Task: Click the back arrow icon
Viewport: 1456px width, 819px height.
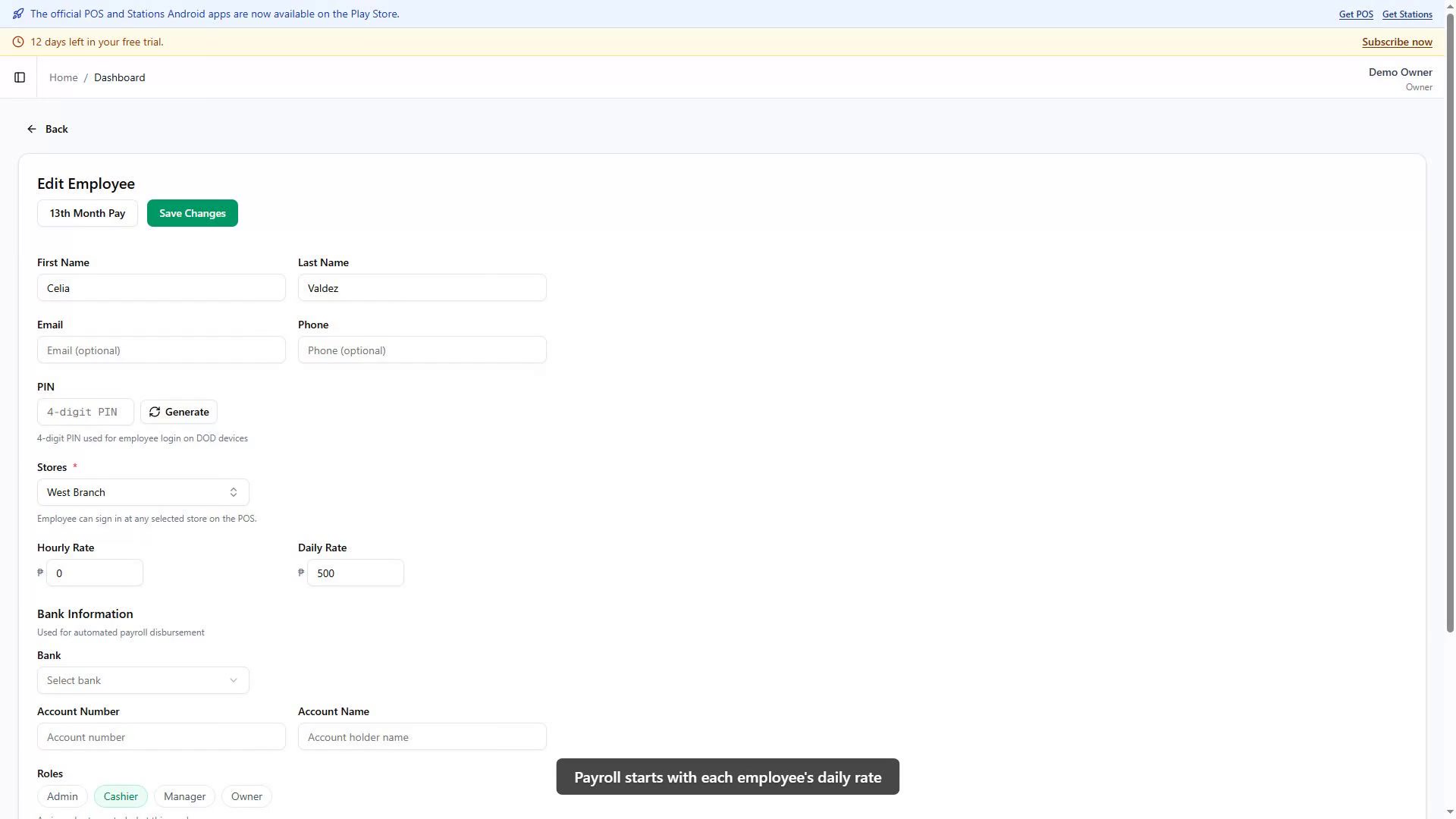Action: [32, 129]
